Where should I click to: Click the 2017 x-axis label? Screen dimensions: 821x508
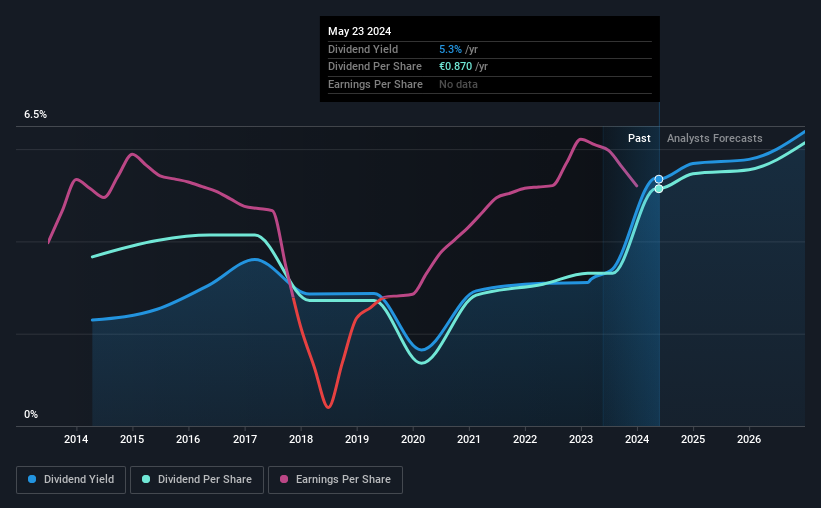tap(245, 439)
